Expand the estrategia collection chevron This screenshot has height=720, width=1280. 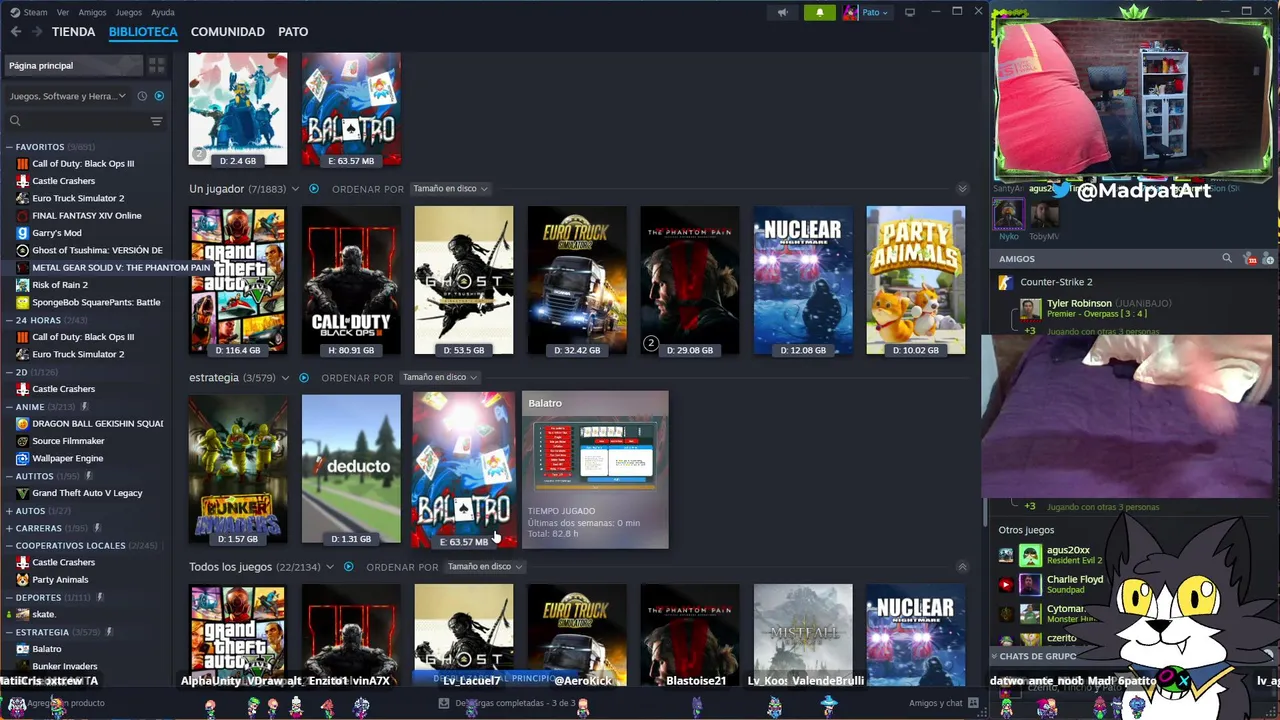point(285,377)
